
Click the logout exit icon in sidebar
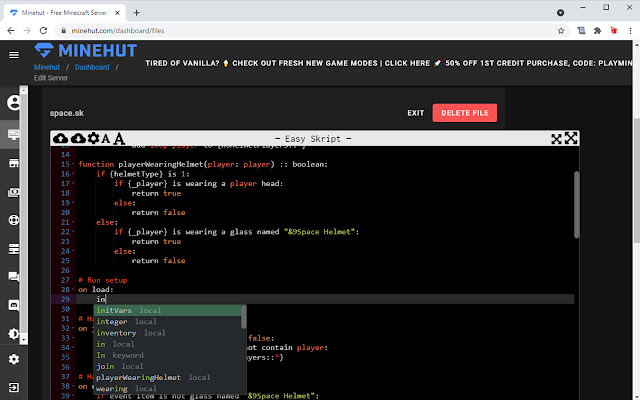click(x=14, y=387)
